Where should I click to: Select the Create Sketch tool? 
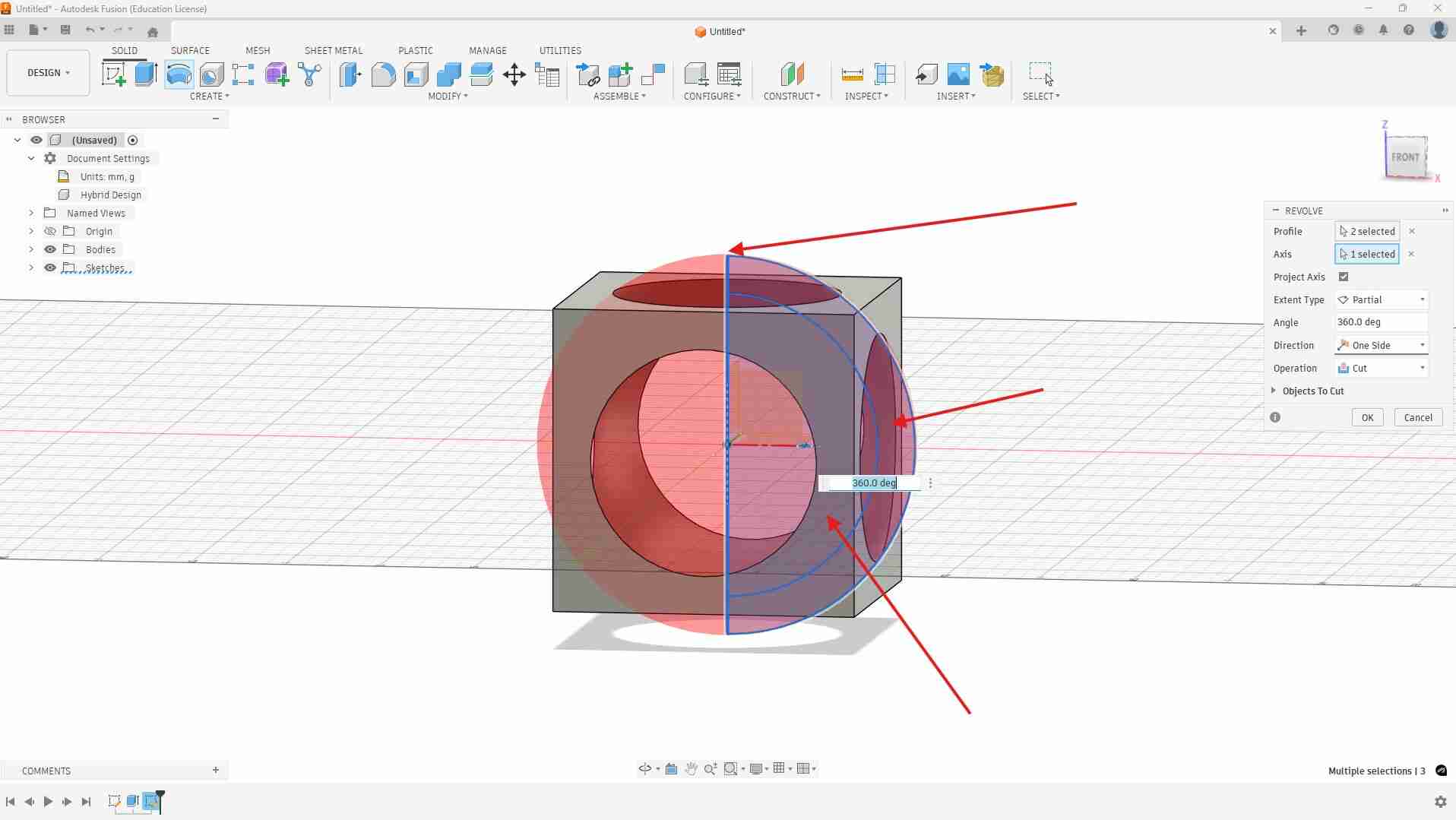coord(114,74)
